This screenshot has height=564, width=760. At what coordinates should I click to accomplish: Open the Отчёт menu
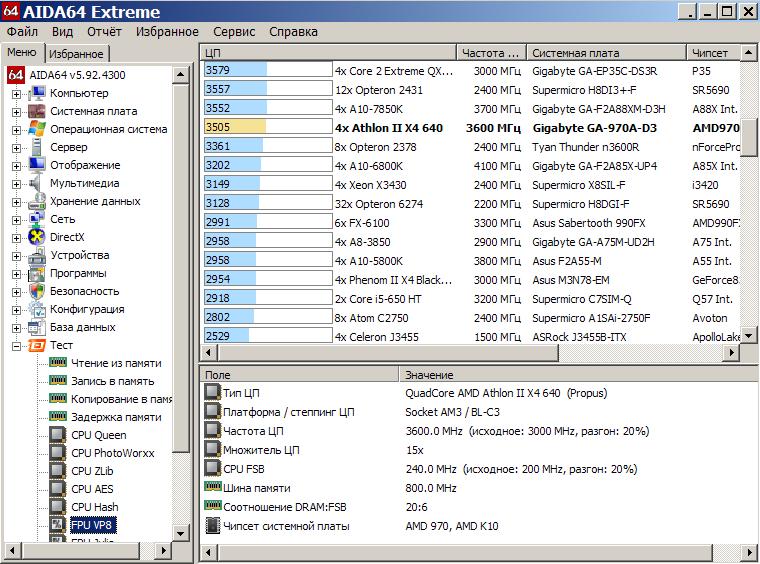click(x=104, y=31)
